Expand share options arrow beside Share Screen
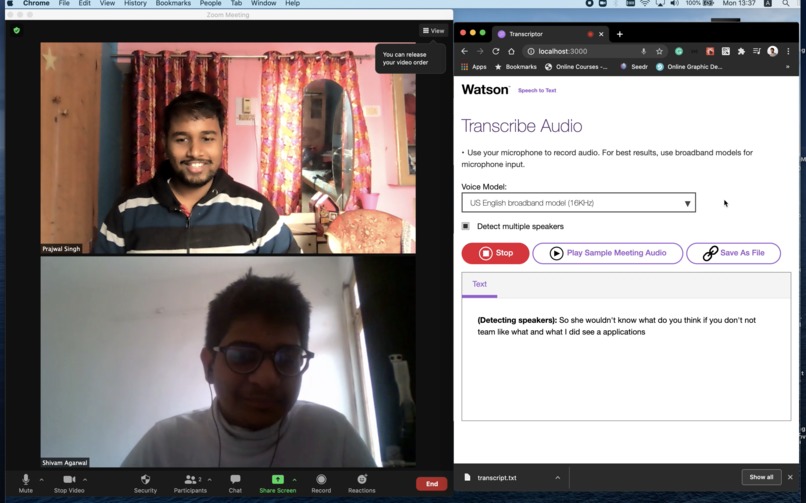This screenshot has height=503, width=806. (x=295, y=480)
